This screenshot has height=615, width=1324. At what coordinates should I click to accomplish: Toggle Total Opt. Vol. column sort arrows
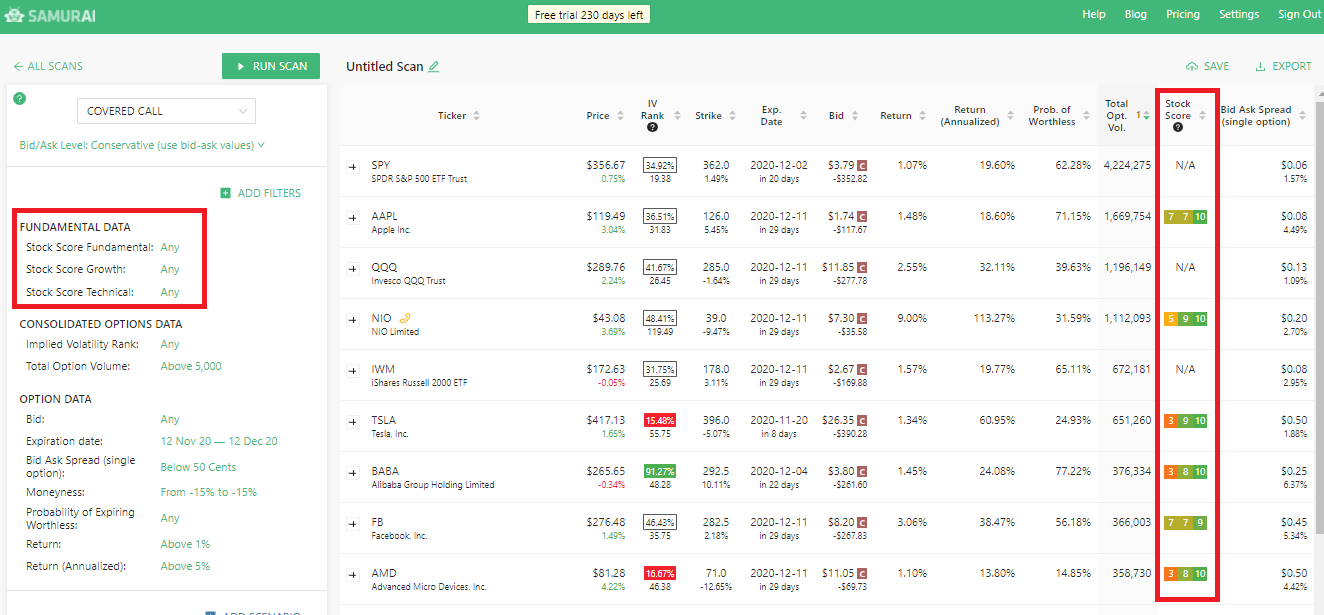coord(1146,116)
